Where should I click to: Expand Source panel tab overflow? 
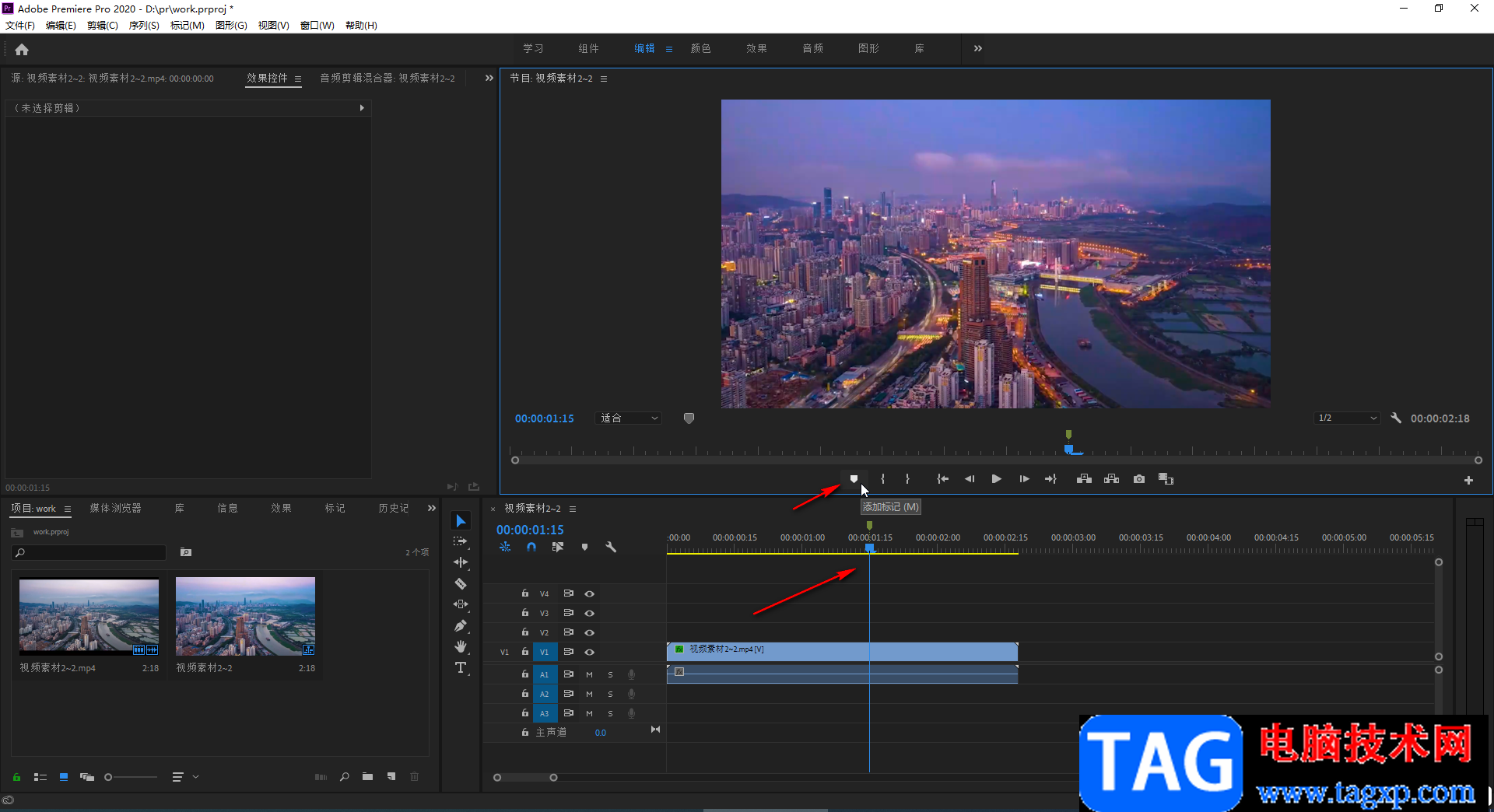coord(489,78)
